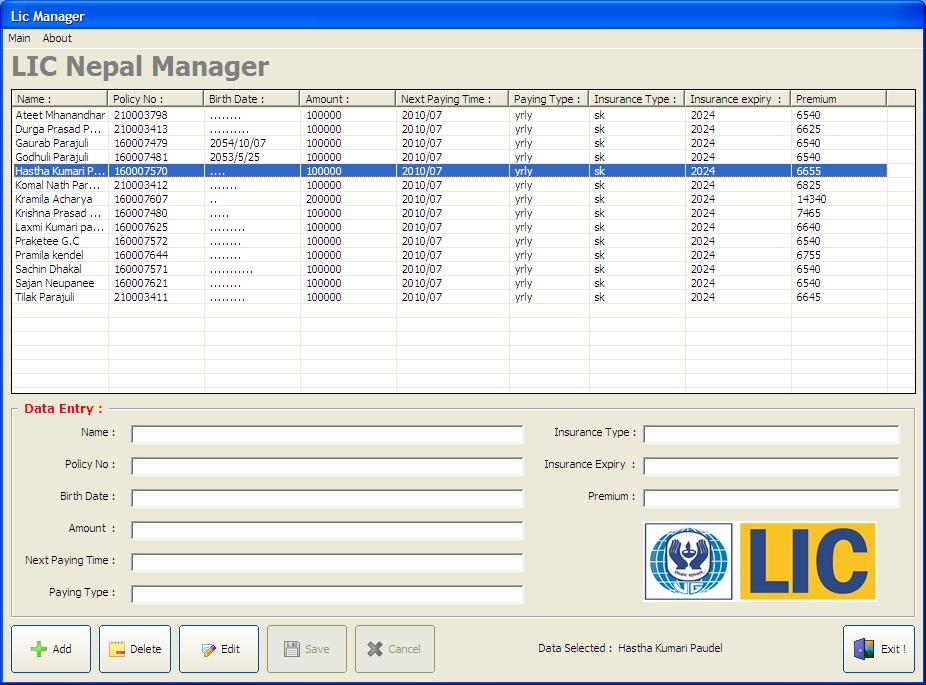Click the Exit ! button label
This screenshot has width=926, height=685.
tap(894, 649)
